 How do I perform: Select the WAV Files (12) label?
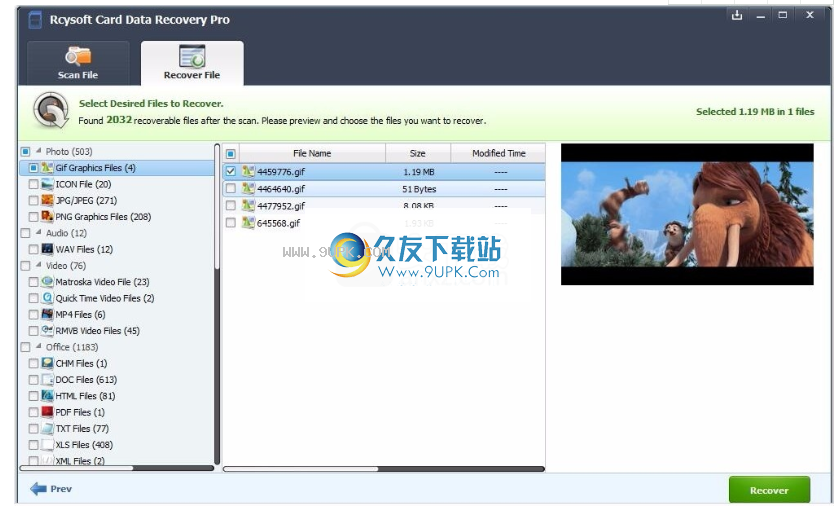click(84, 249)
